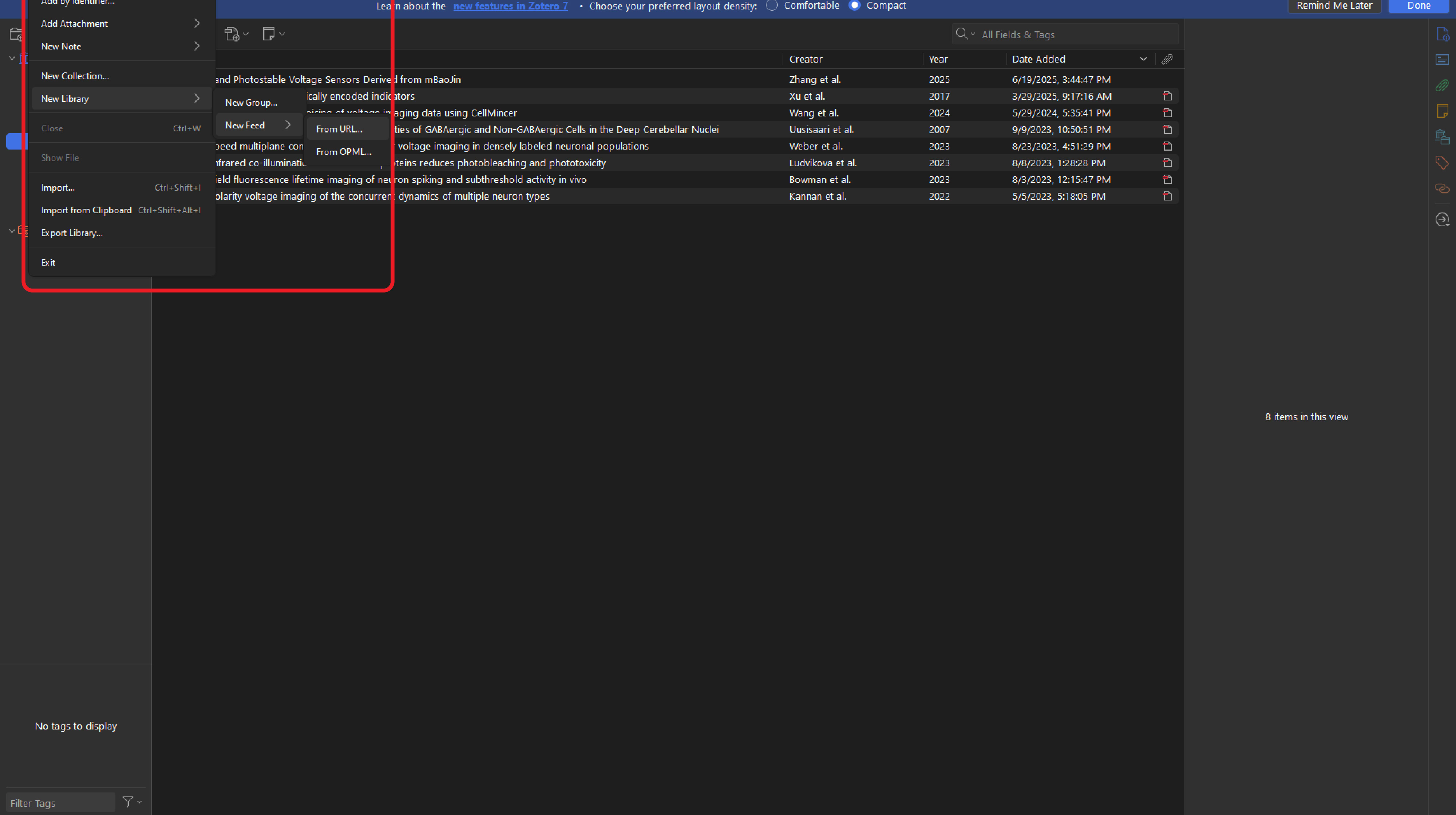Open the Related items link icon
The image size is (1456, 815).
1442,188
